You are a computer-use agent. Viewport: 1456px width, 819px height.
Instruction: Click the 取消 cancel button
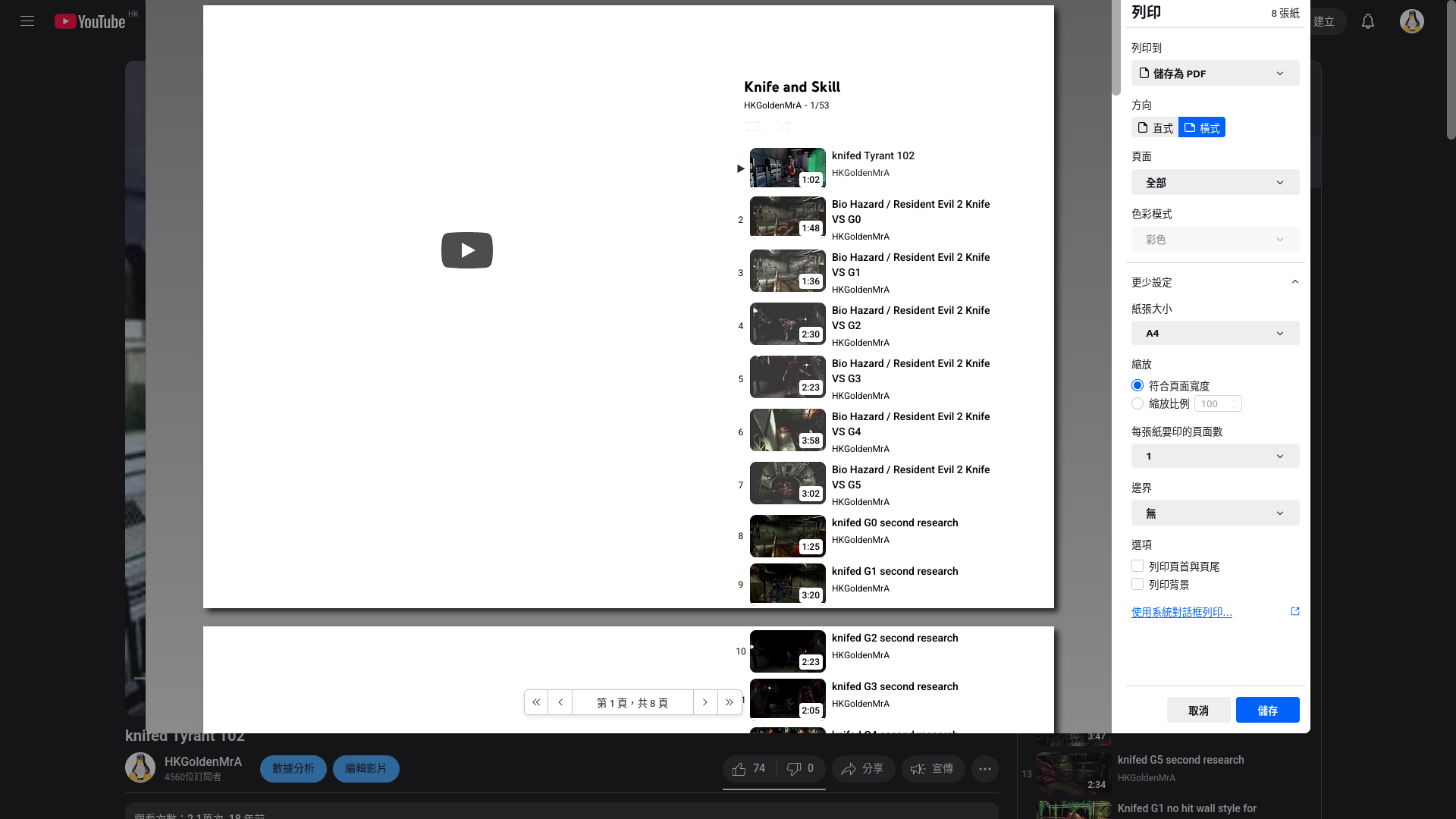click(x=1199, y=710)
